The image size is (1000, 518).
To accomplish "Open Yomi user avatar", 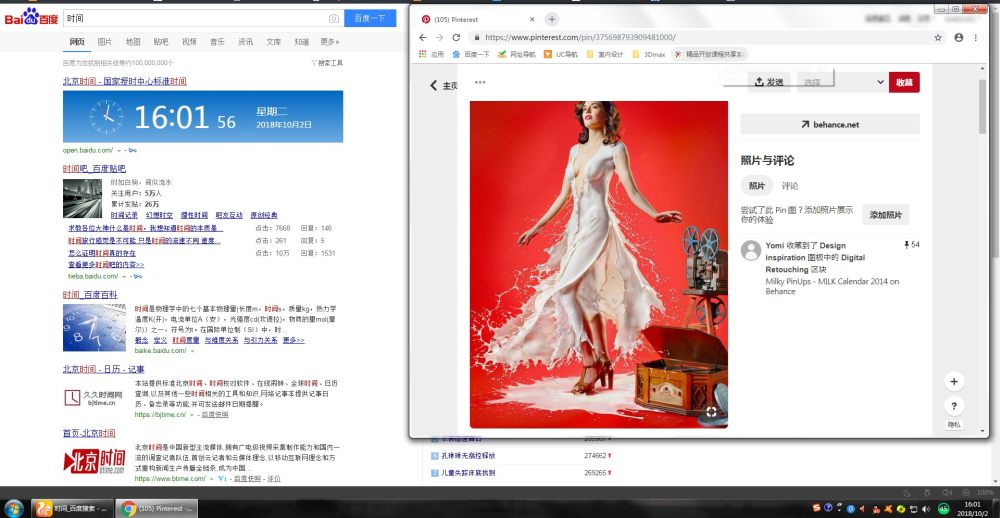I will [751, 250].
